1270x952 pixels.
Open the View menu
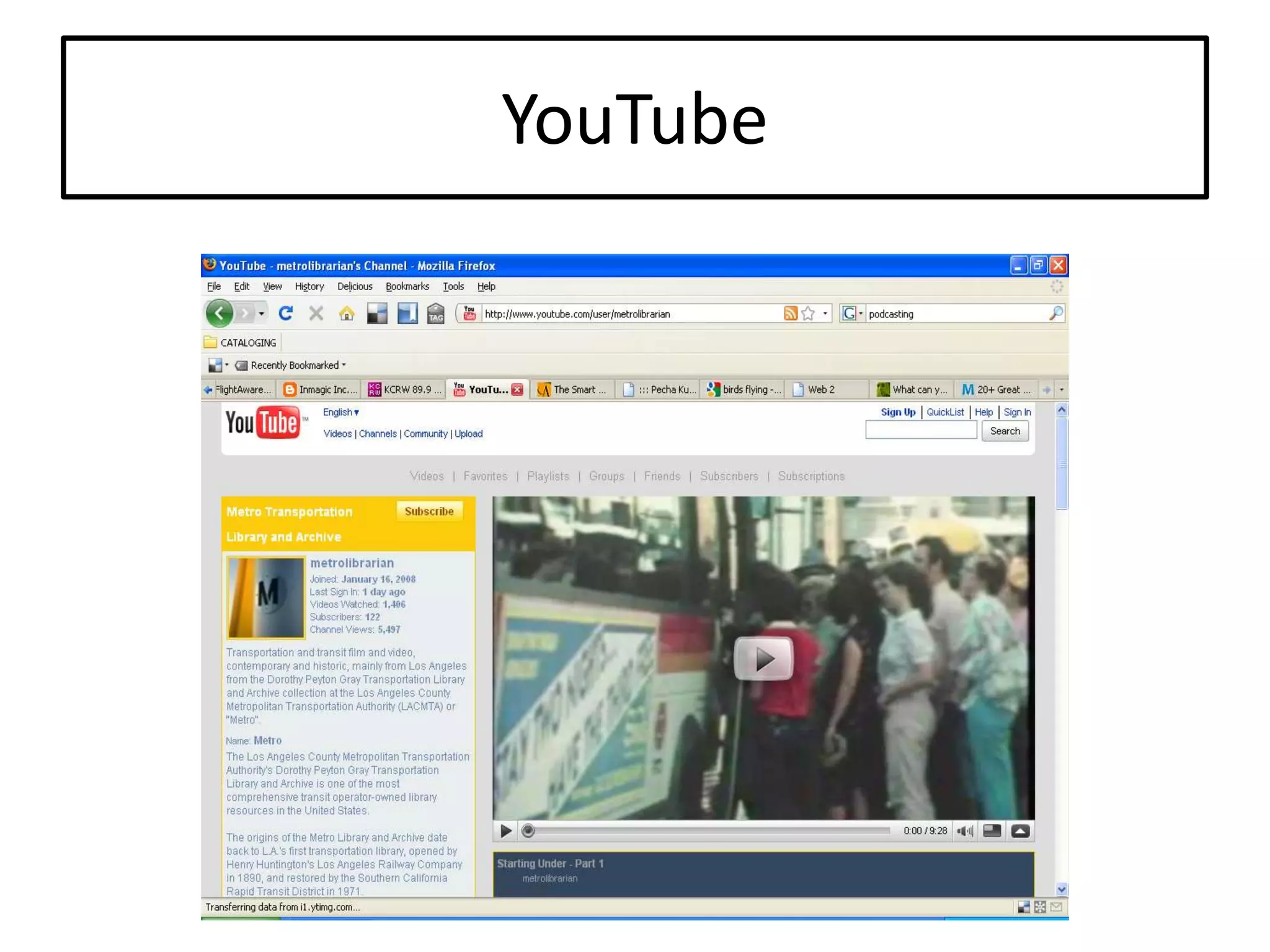272,286
